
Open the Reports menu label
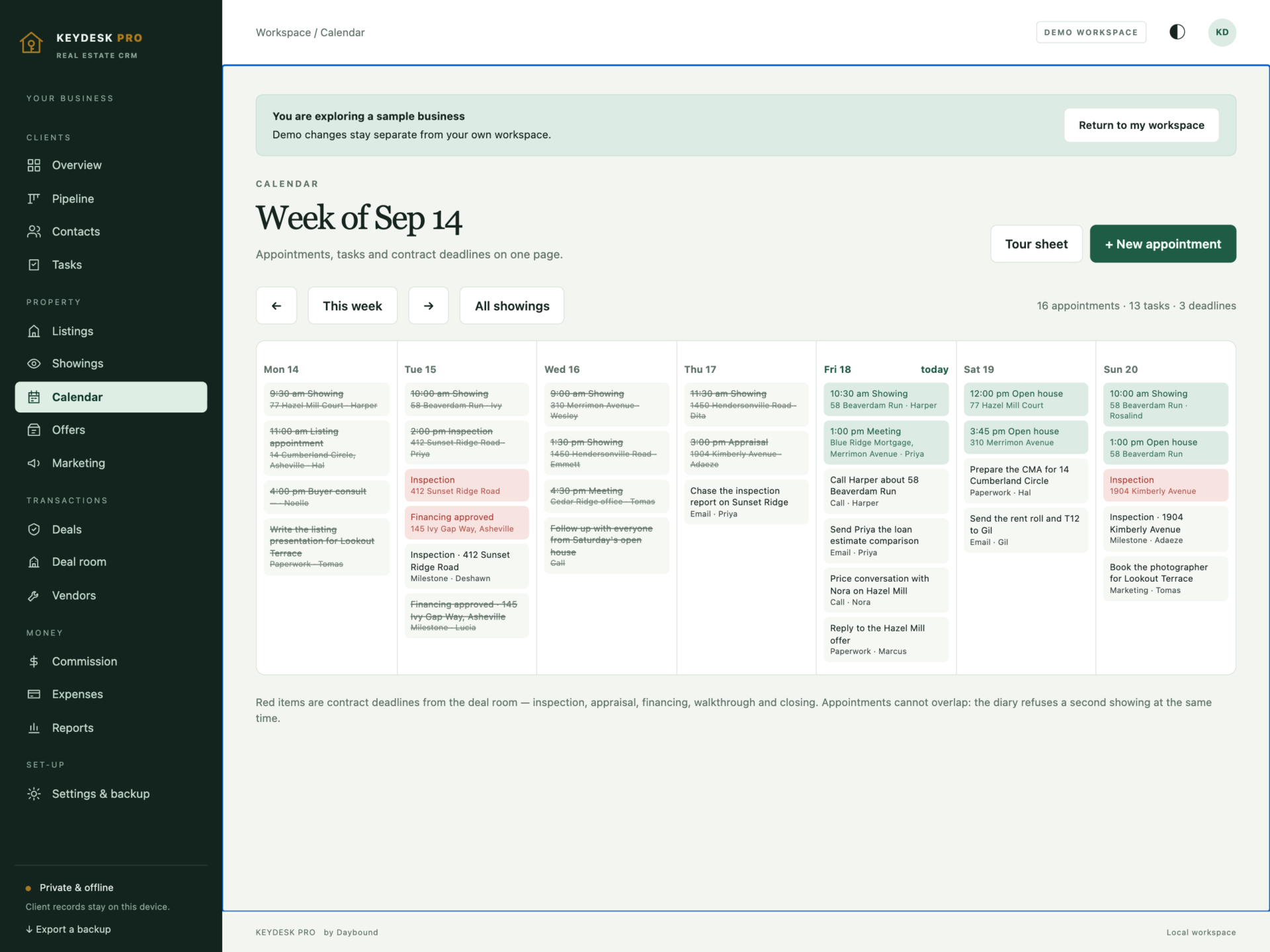click(73, 728)
